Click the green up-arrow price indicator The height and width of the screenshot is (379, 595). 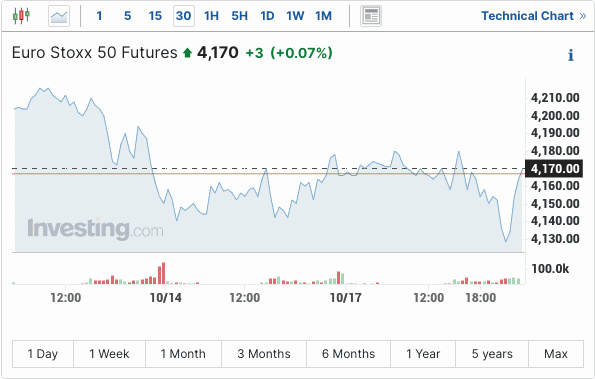[187, 53]
